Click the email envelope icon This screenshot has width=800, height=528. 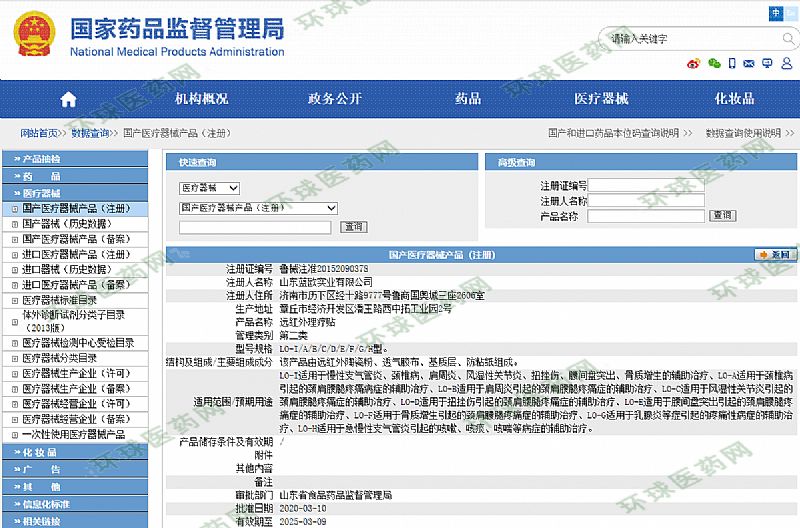tap(750, 63)
